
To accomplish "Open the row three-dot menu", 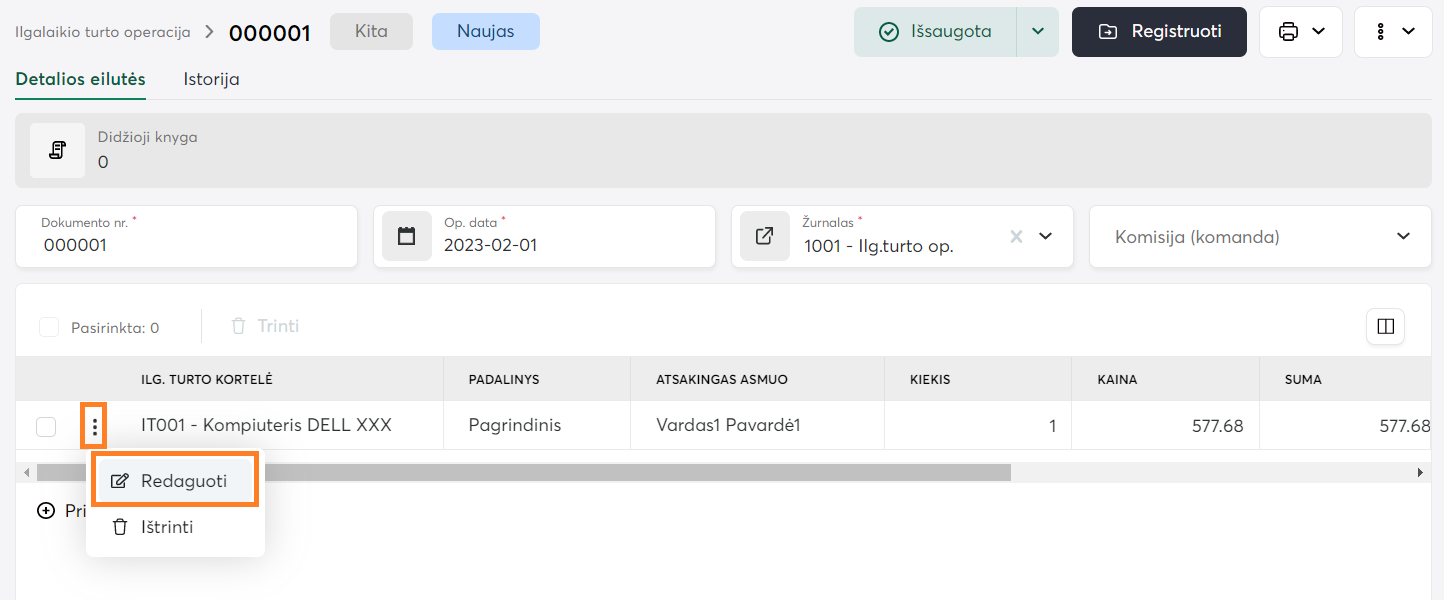I will point(94,428).
